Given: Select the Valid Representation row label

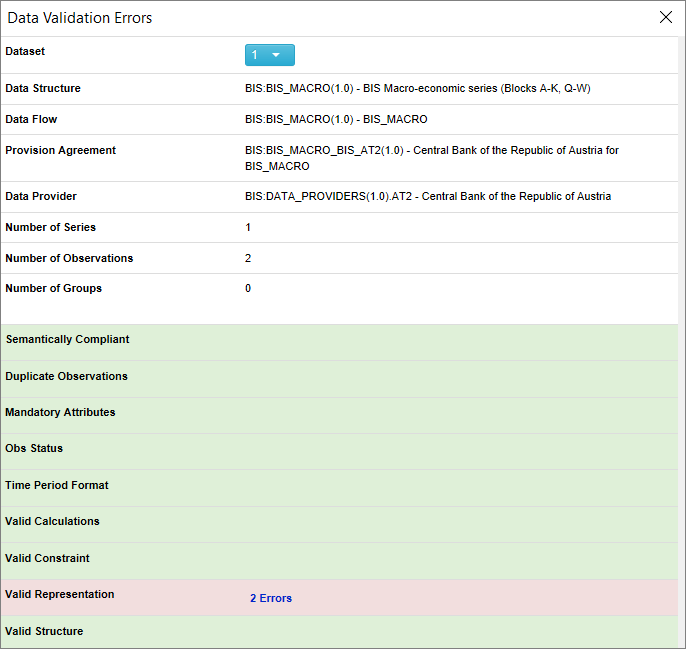Looking at the screenshot, I should [x=60, y=594].
